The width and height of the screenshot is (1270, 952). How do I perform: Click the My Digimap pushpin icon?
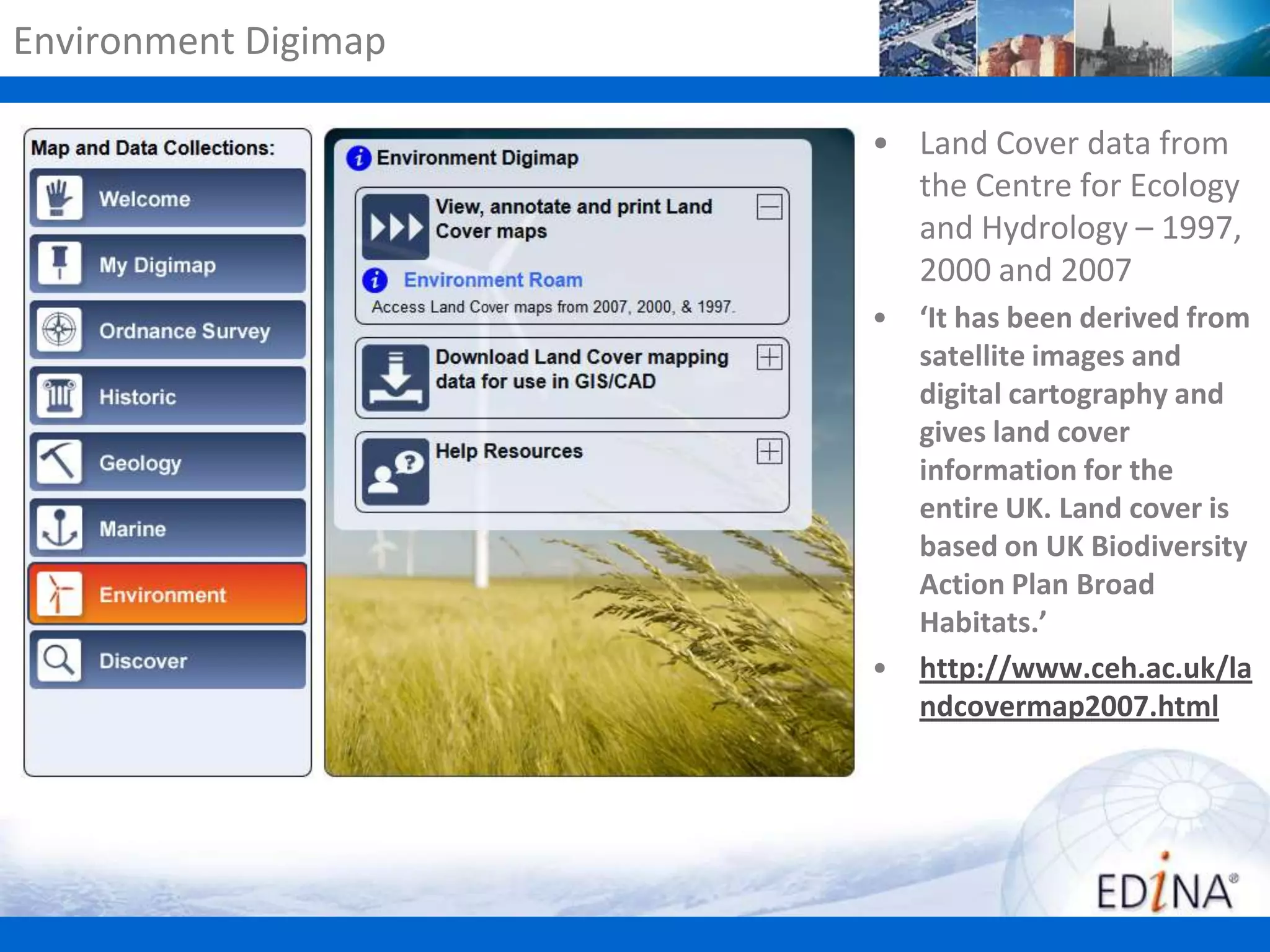coord(59,264)
